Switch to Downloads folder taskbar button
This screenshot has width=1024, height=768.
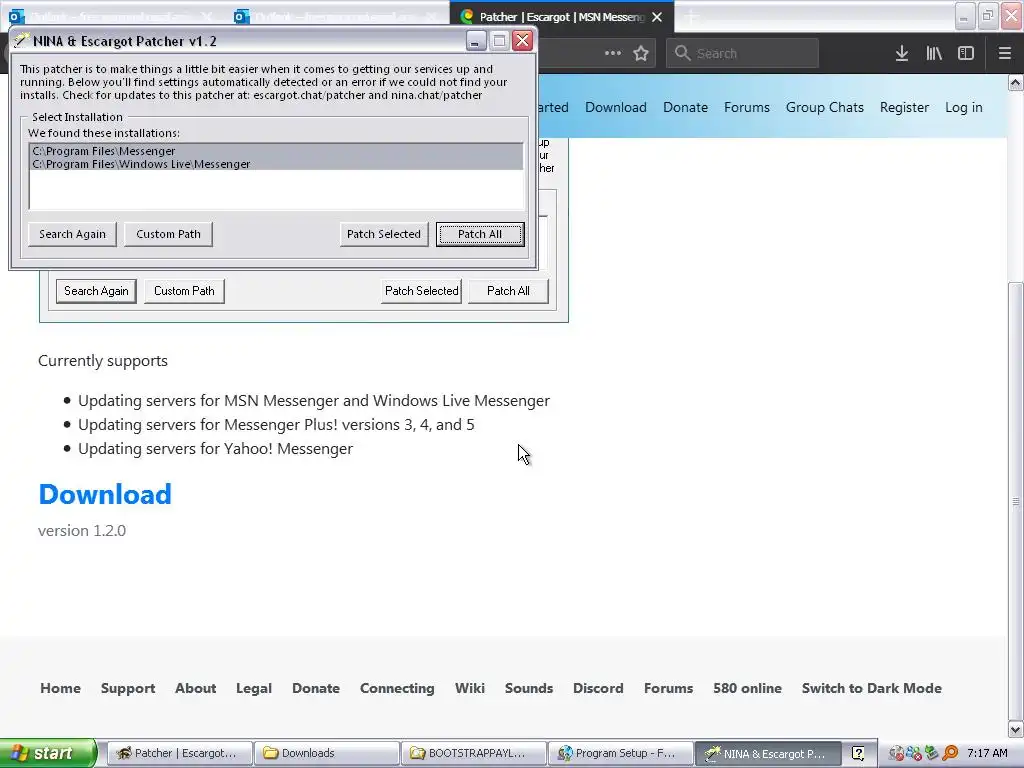327,753
